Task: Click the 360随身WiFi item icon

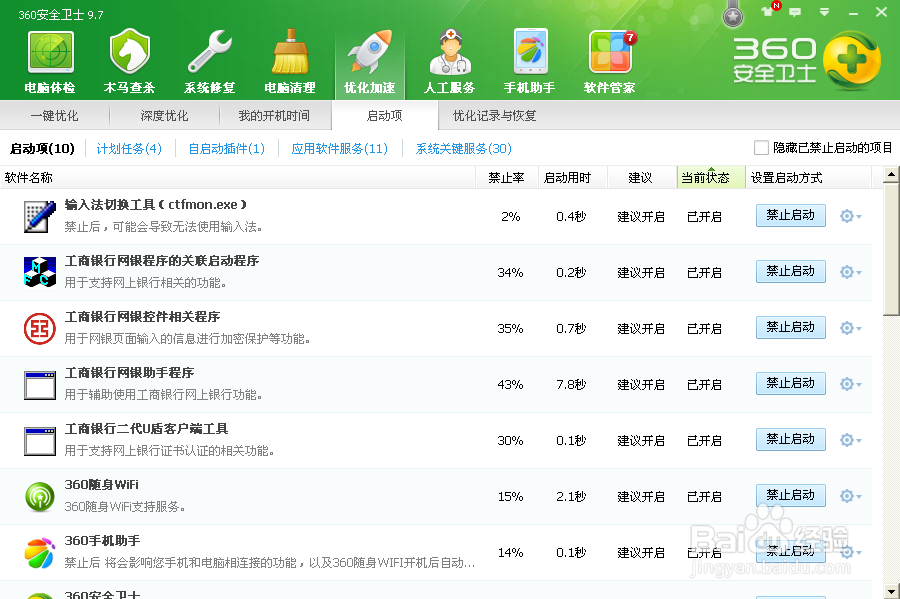Action: (x=39, y=495)
